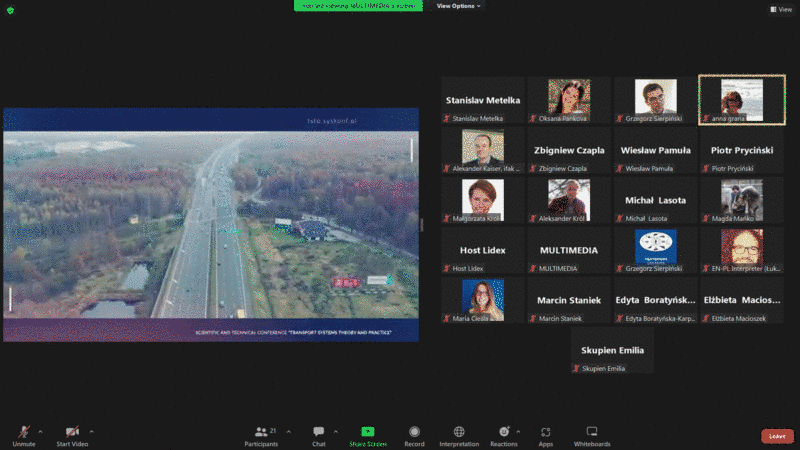Unmute the microphone
The image size is (800, 450).
[22, 433]
